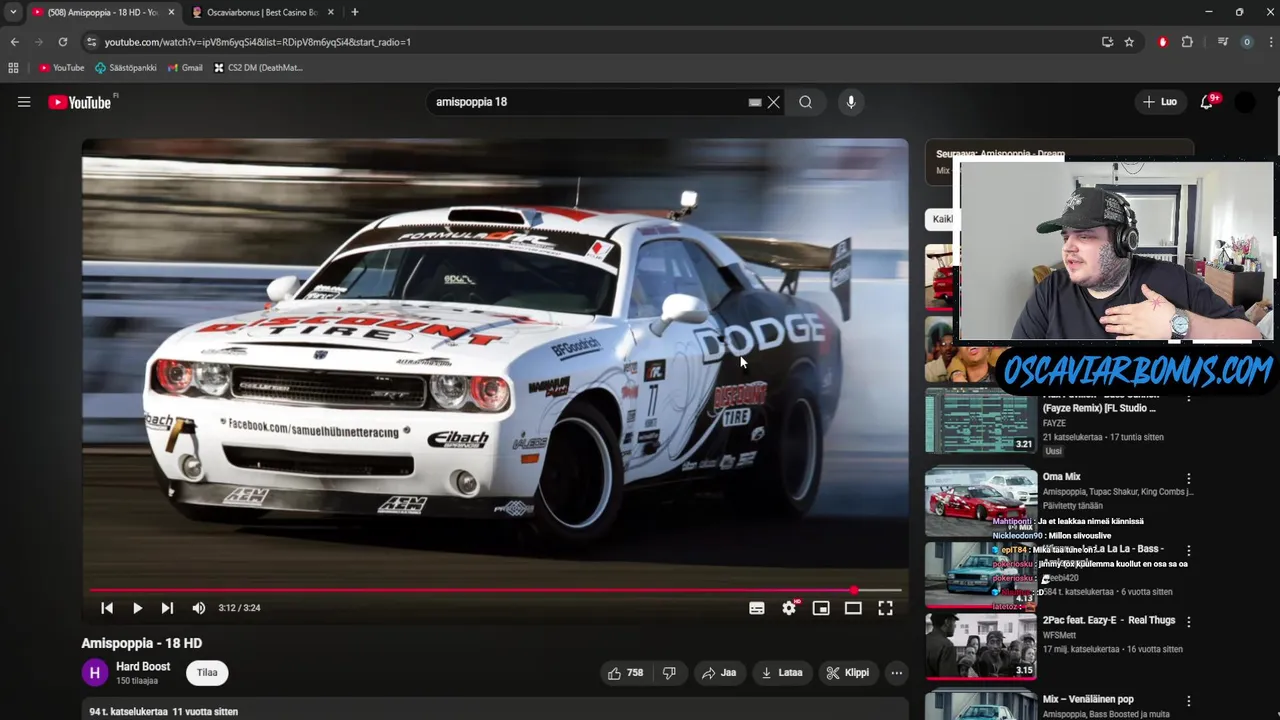The image size is (1280, 720).
Task: Open the red ad blocker extension
Action: point(1162,42)
